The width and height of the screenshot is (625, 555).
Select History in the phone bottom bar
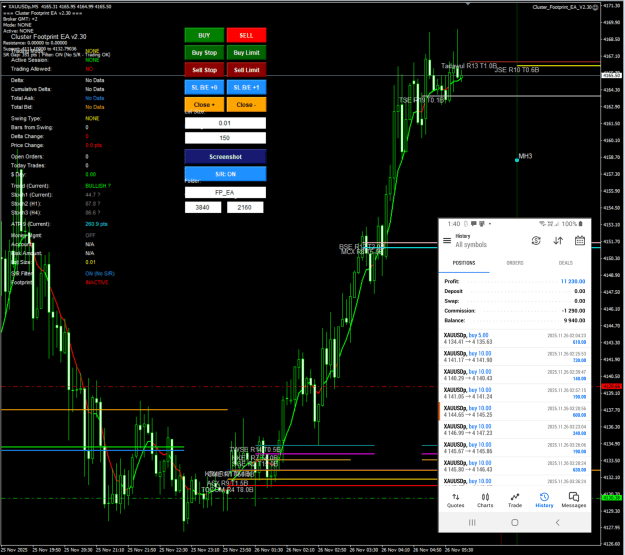(x=544, y=500)
